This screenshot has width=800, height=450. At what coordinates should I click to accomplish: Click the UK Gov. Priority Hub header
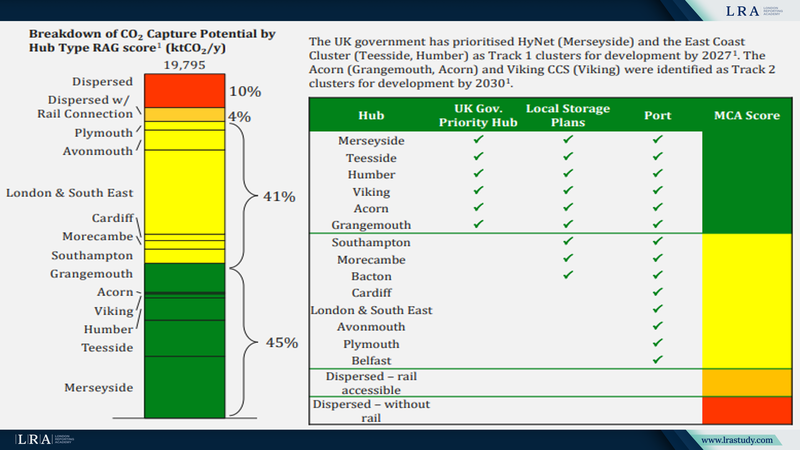(478, 115)
